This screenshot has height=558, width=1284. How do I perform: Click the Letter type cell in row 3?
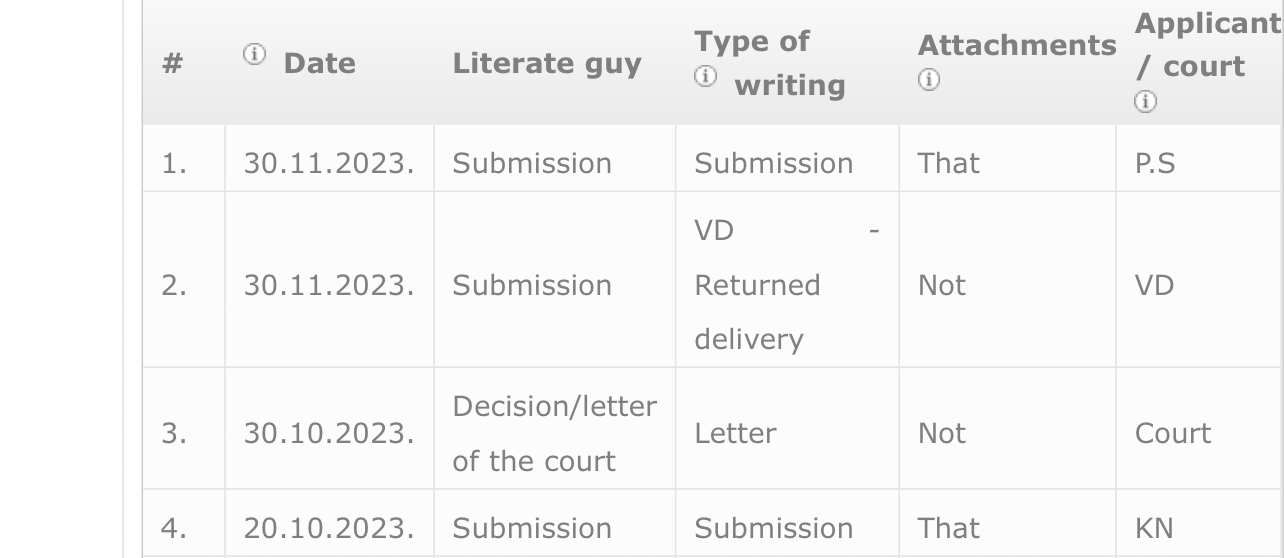735,433
